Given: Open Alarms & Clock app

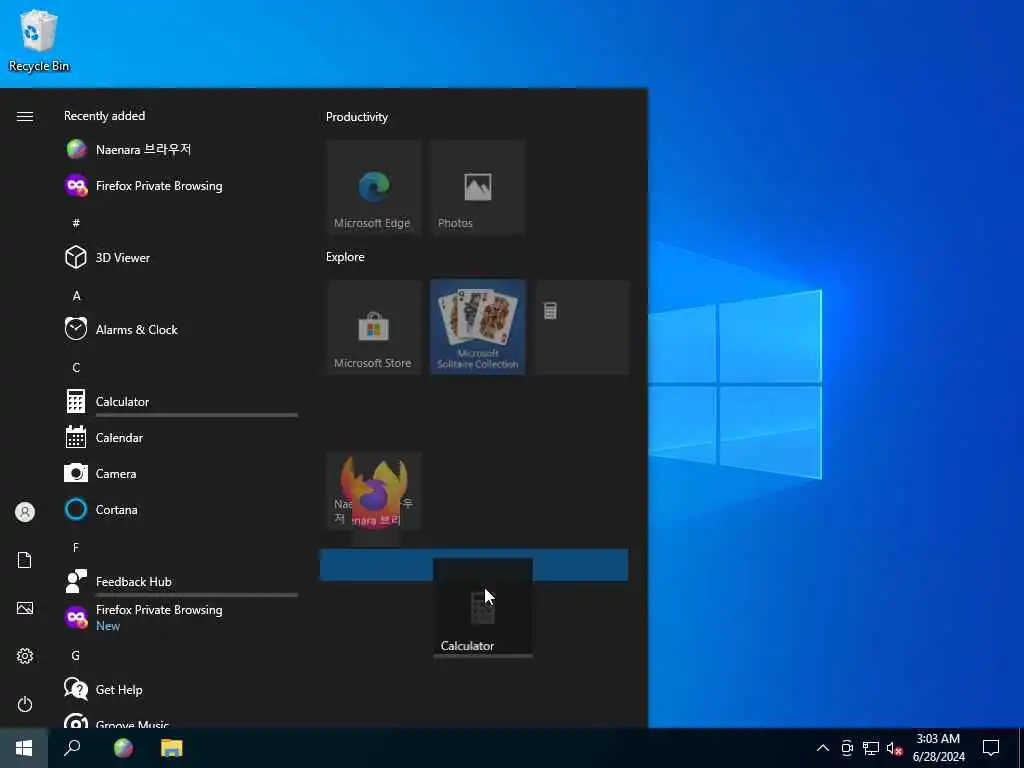Looking at the screenshot, I should point(180,329).
